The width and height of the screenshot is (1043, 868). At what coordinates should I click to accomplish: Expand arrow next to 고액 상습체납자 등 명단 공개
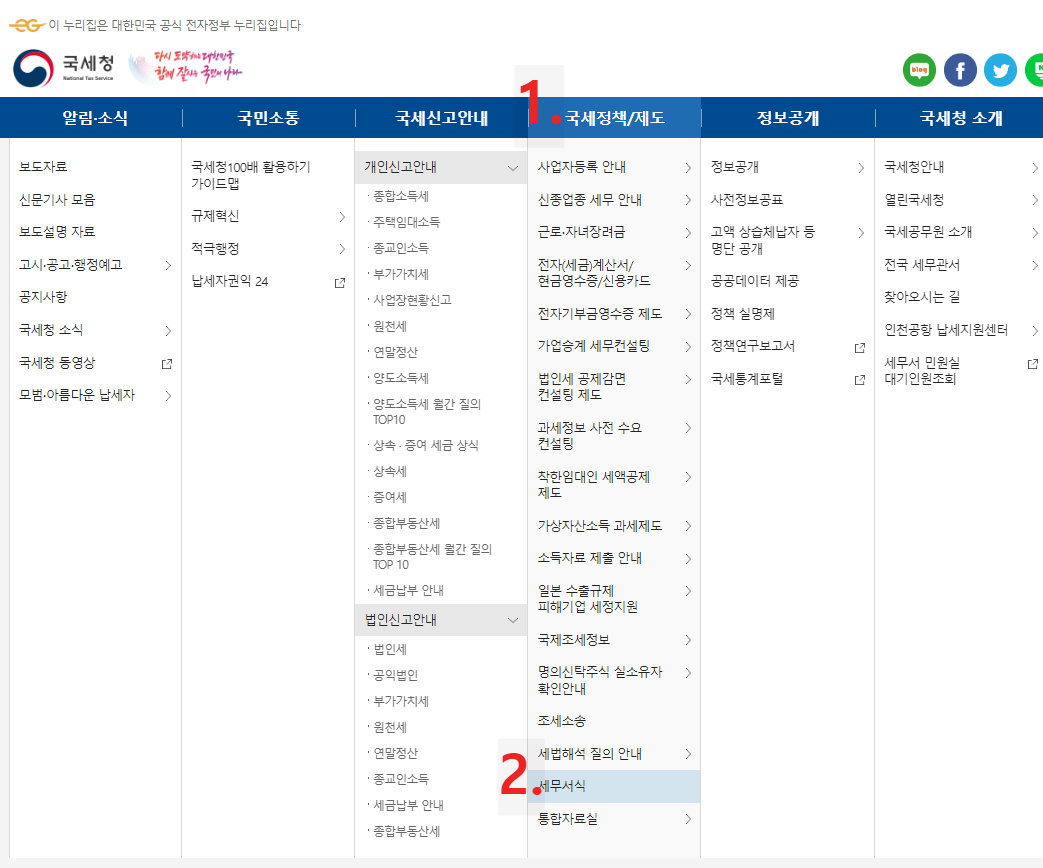[x=861, y=233]
